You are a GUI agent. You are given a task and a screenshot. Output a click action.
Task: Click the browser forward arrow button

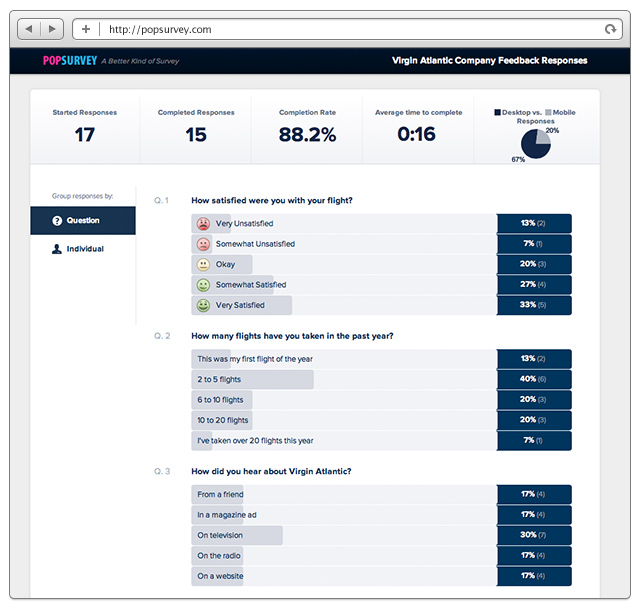[x=52, y=29]
